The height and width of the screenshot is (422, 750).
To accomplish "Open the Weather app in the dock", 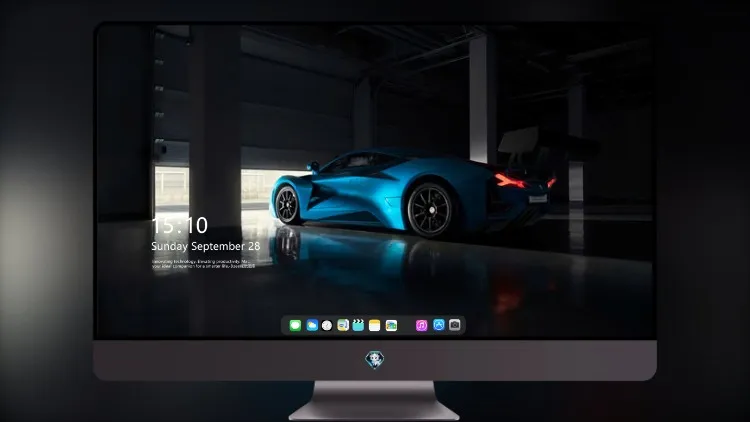I will point(312,325).
